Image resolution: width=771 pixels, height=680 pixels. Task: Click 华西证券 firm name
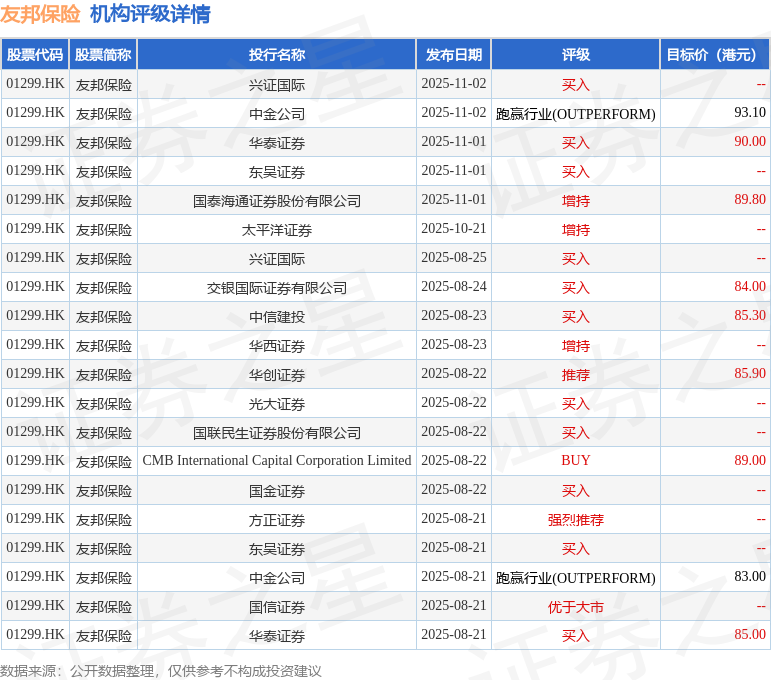[277, 346]
